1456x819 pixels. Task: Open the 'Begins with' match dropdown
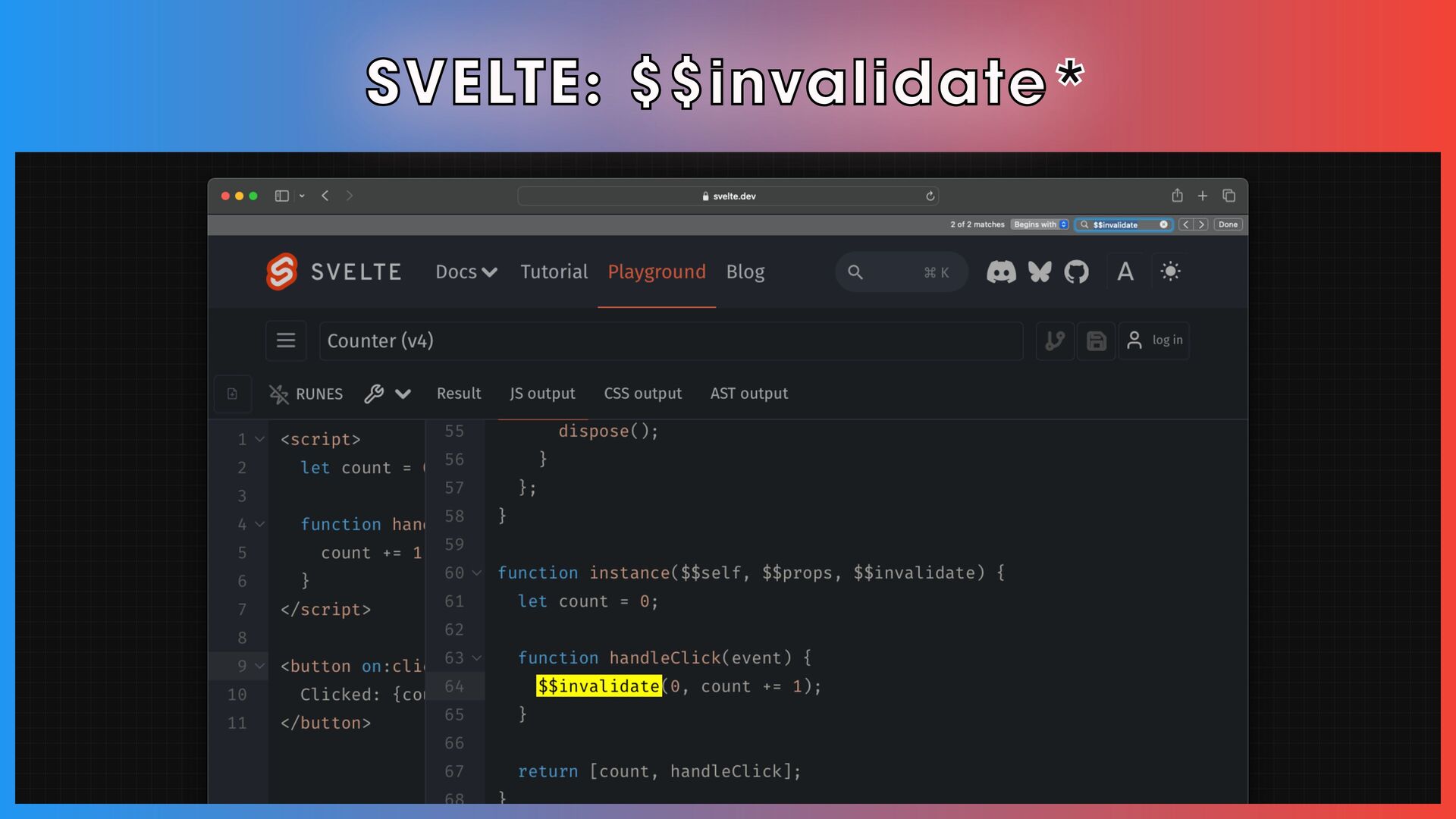[1040, 224]
